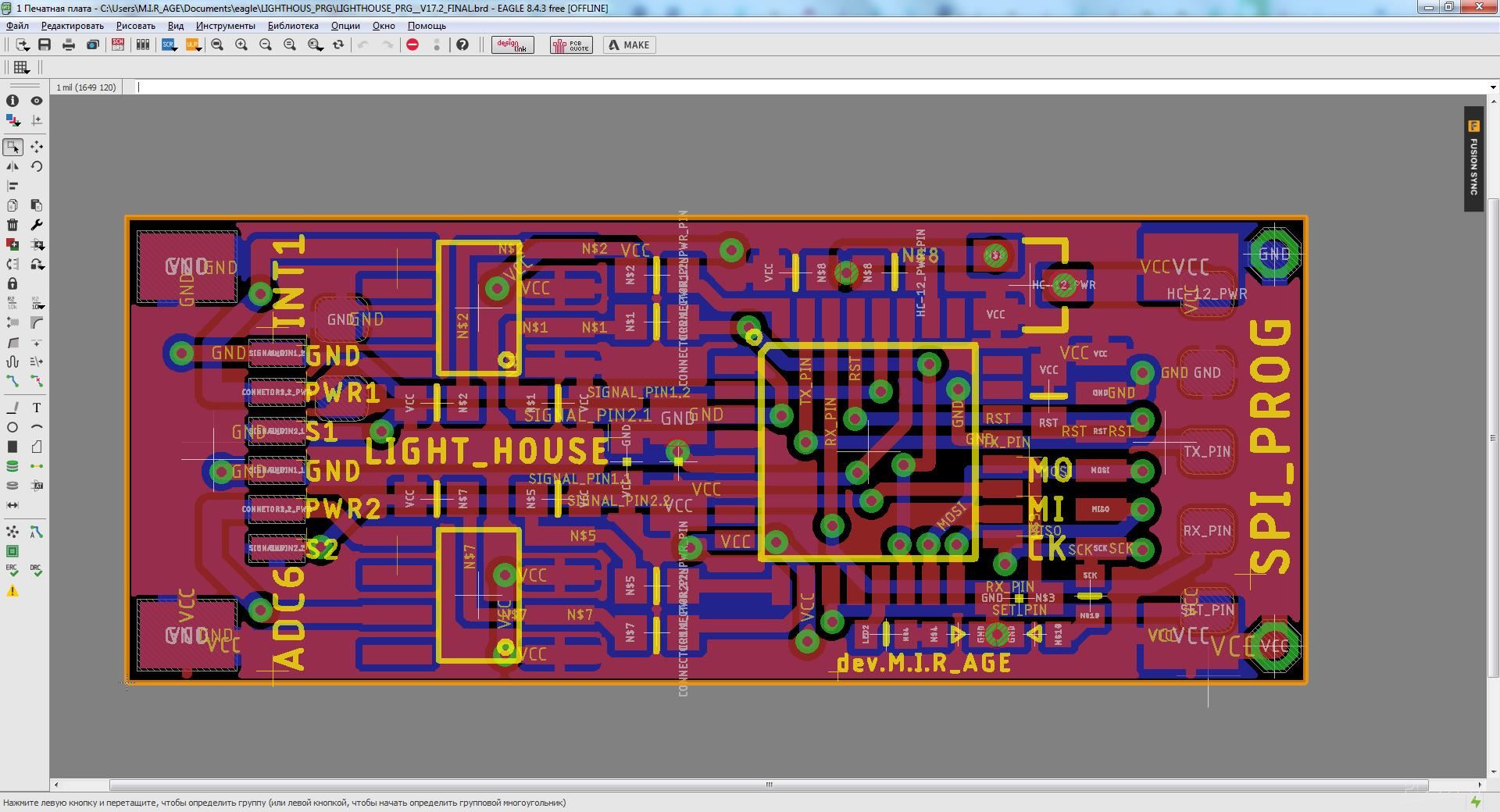Click the Zoom in icon
The image size is (1500, 812).
tap(241, 45)
